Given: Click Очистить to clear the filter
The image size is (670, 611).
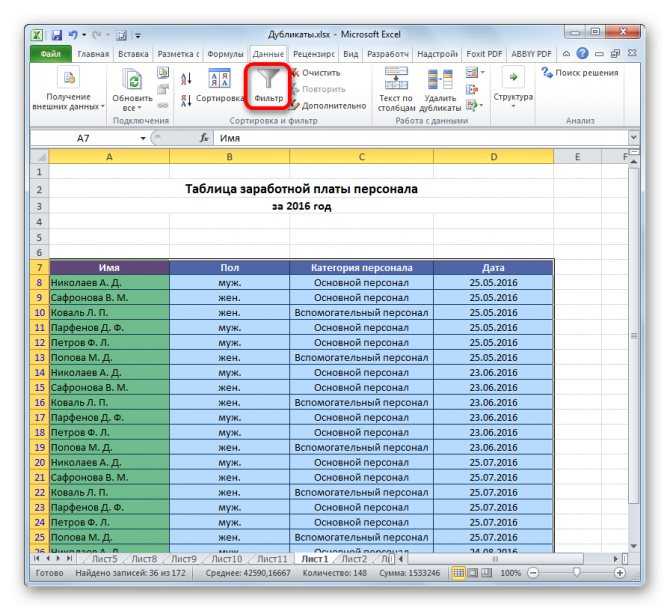Looking at the screenshot, I should click(315, 73).
